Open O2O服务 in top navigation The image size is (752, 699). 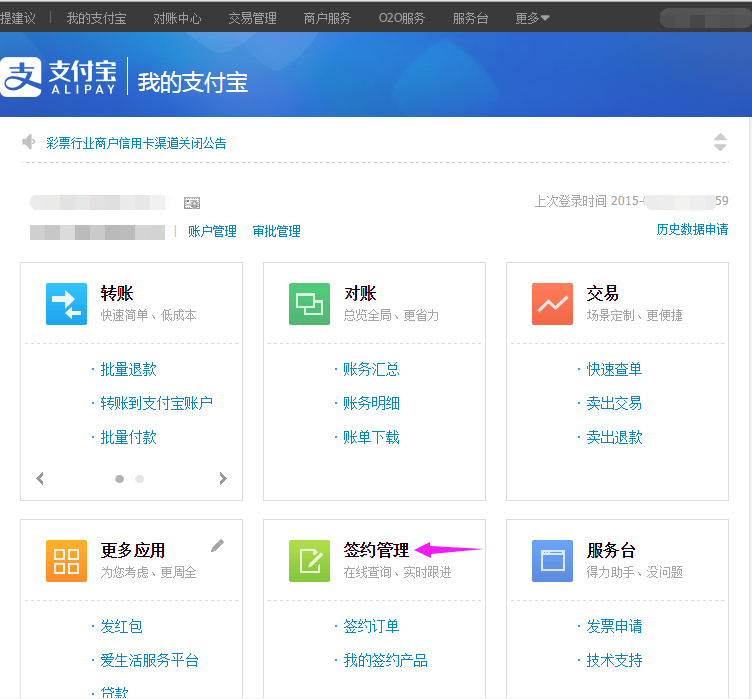point(402,18)
